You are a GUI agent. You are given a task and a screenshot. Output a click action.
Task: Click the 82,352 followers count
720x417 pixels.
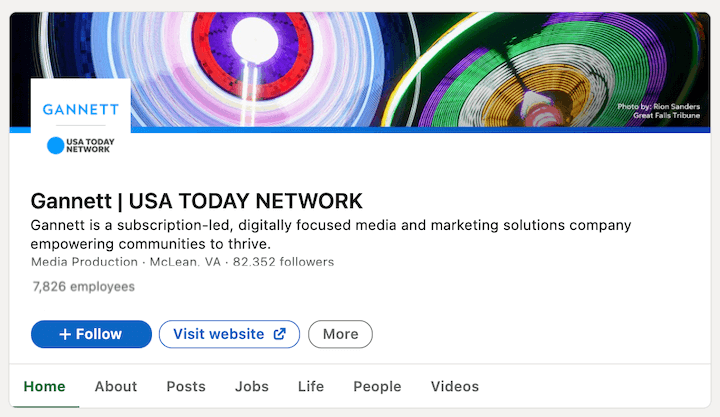click(x=284, y=262)
